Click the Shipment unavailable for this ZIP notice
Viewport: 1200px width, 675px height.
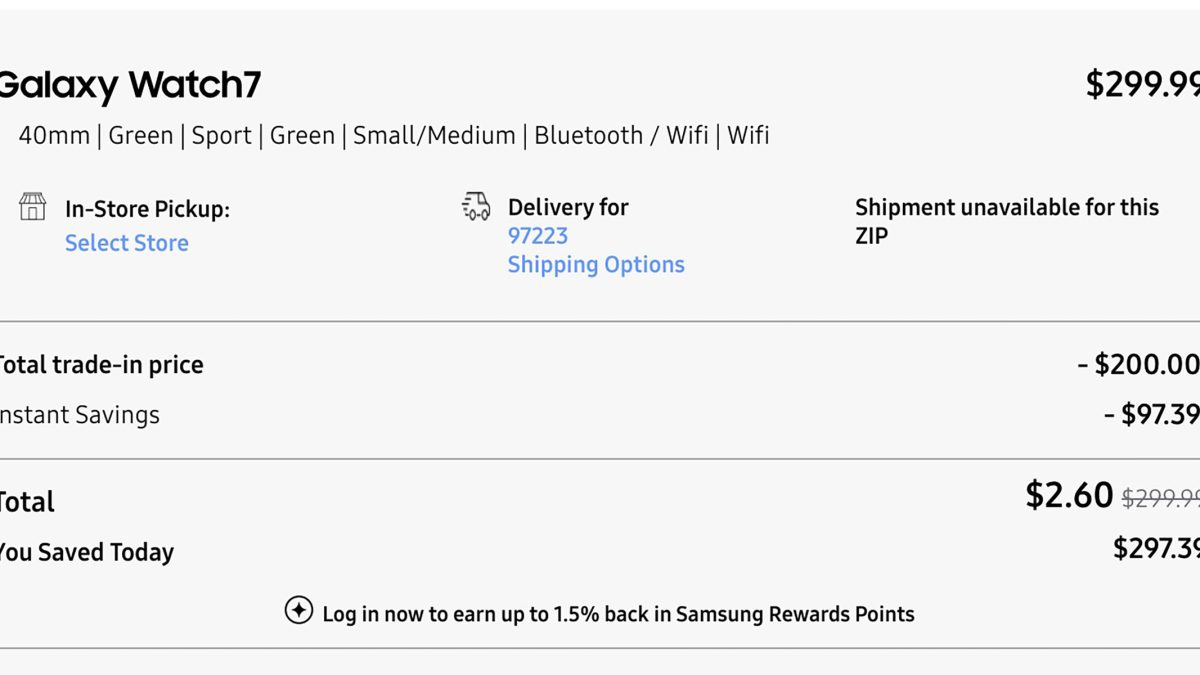(1006, 221)
